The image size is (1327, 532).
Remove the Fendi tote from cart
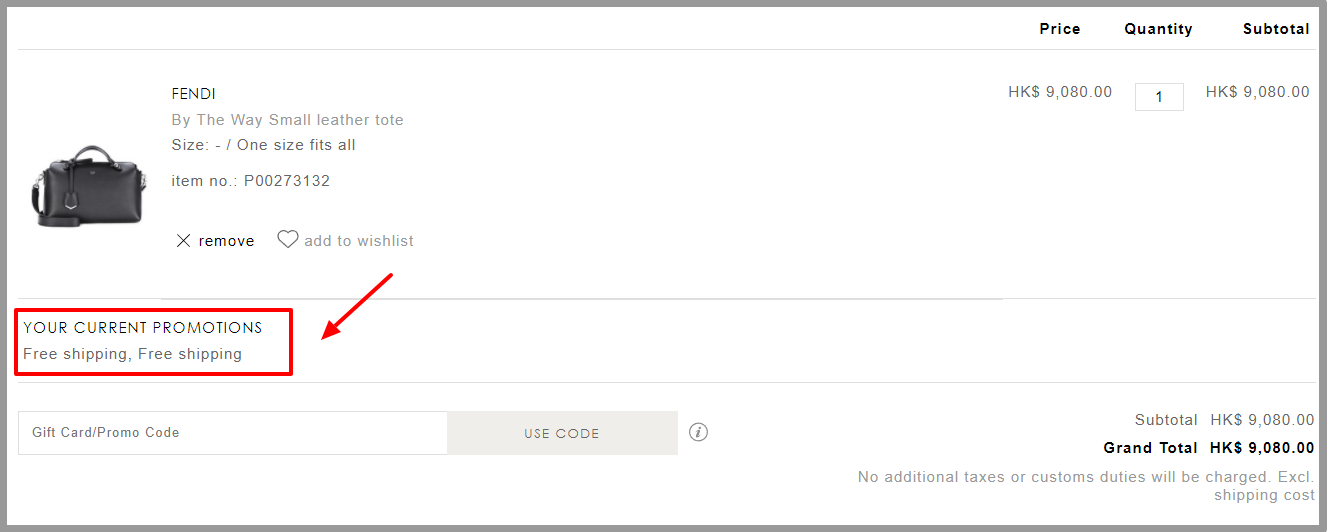pyautogui.click(x=215, y=241)
